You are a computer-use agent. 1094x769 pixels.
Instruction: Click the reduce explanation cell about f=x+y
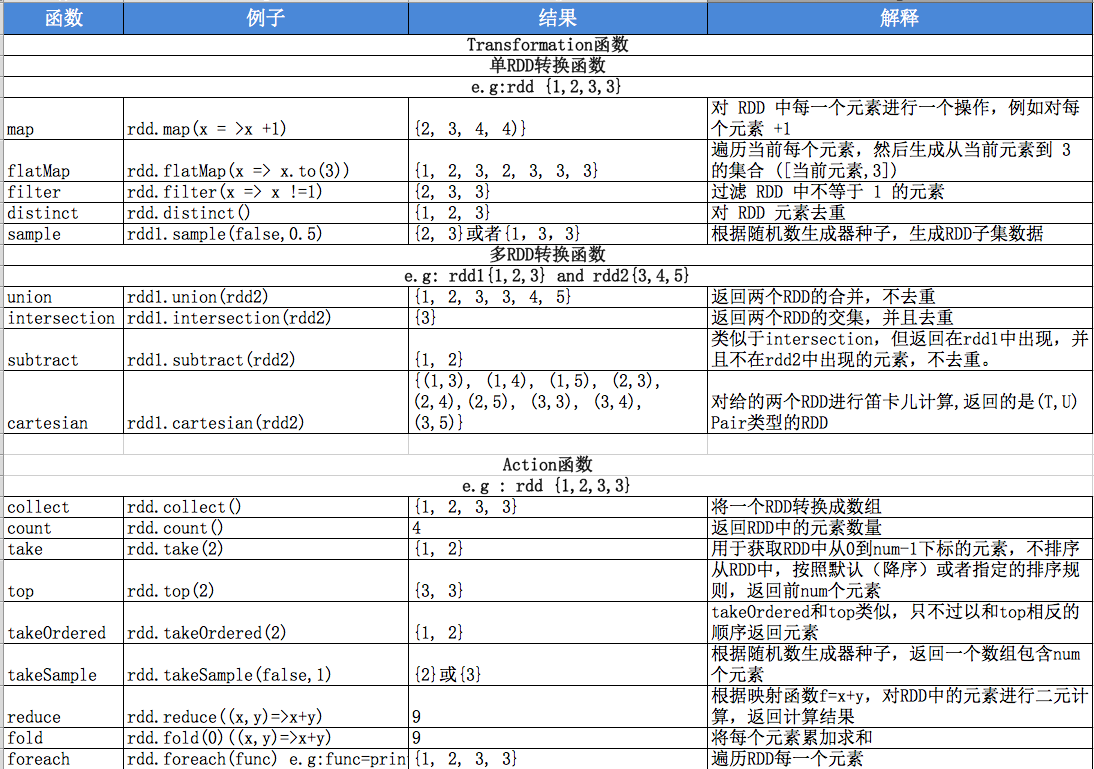coord(899,707)
